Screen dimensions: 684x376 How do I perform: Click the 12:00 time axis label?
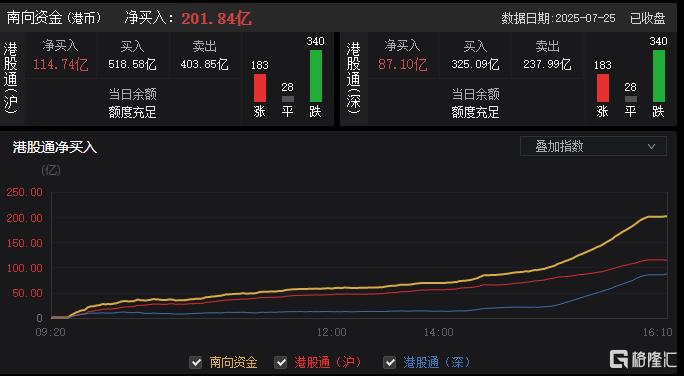332,332
